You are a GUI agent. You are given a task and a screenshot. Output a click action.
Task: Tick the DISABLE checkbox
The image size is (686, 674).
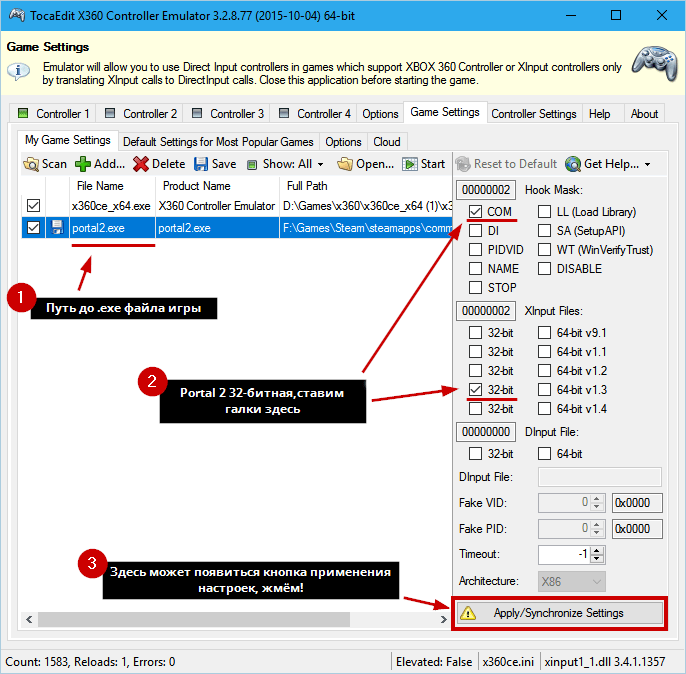(x=544, y=269)
